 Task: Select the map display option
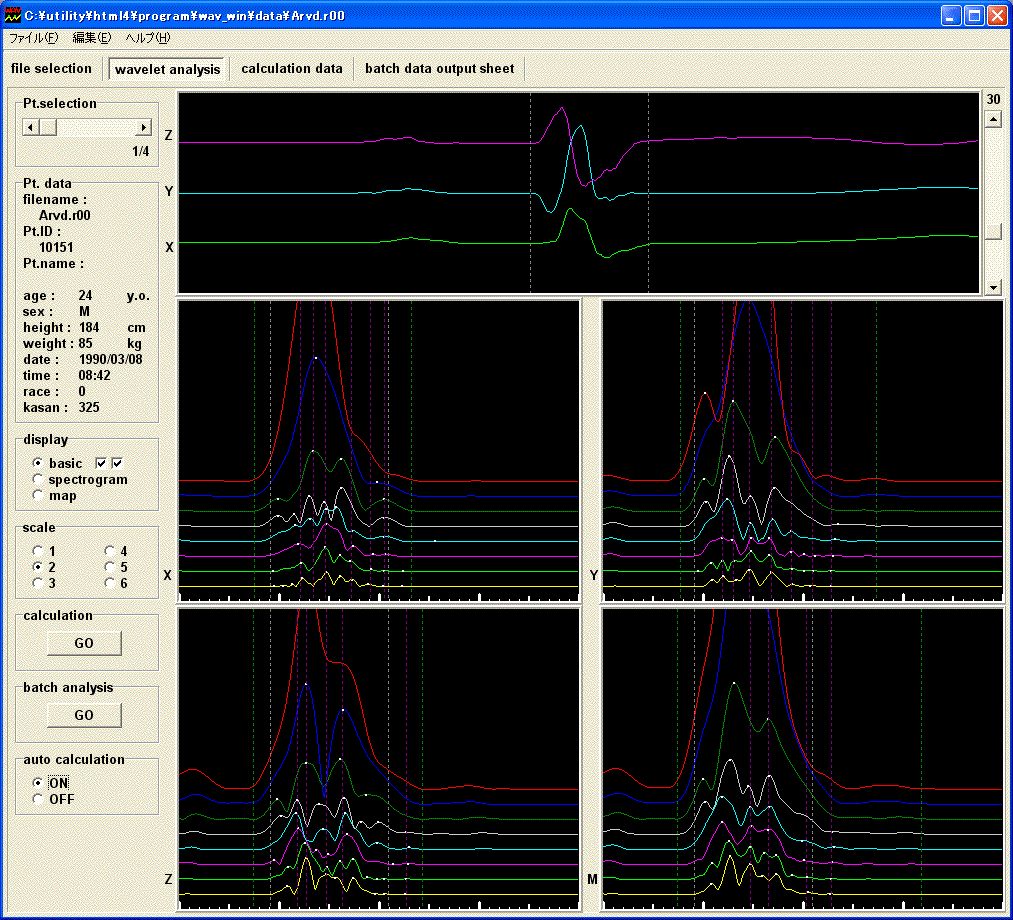[39, 496]
